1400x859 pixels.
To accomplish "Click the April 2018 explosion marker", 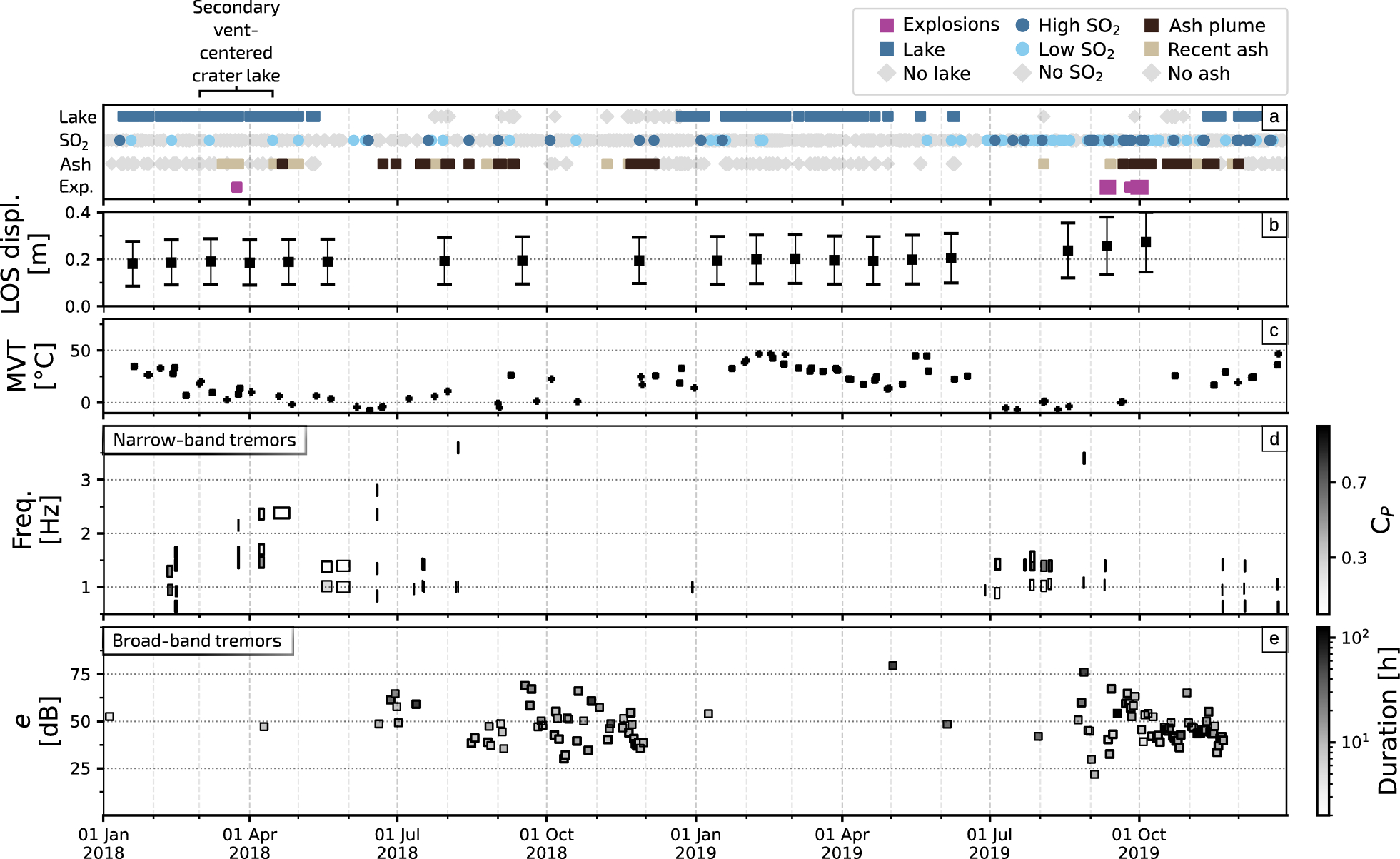I will [x=237, y=187].
